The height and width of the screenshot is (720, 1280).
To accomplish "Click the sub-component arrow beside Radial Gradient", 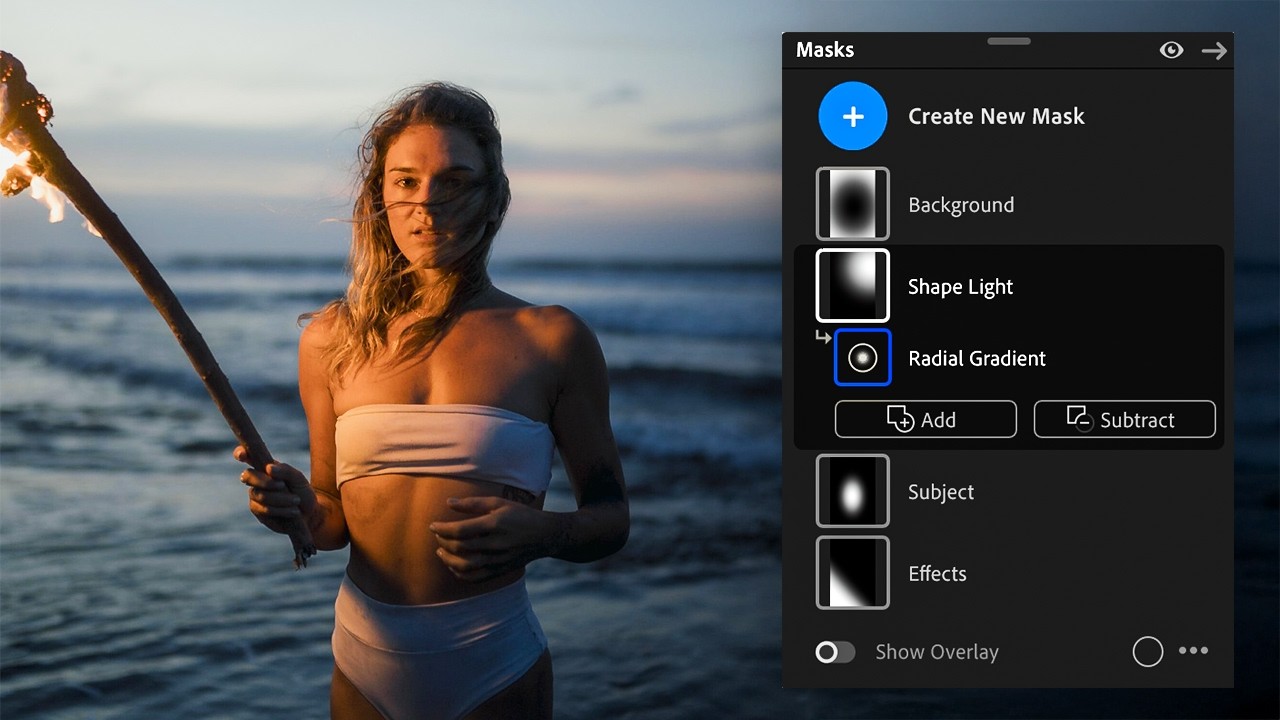I will pyautogui.click(x=823, y=337).
